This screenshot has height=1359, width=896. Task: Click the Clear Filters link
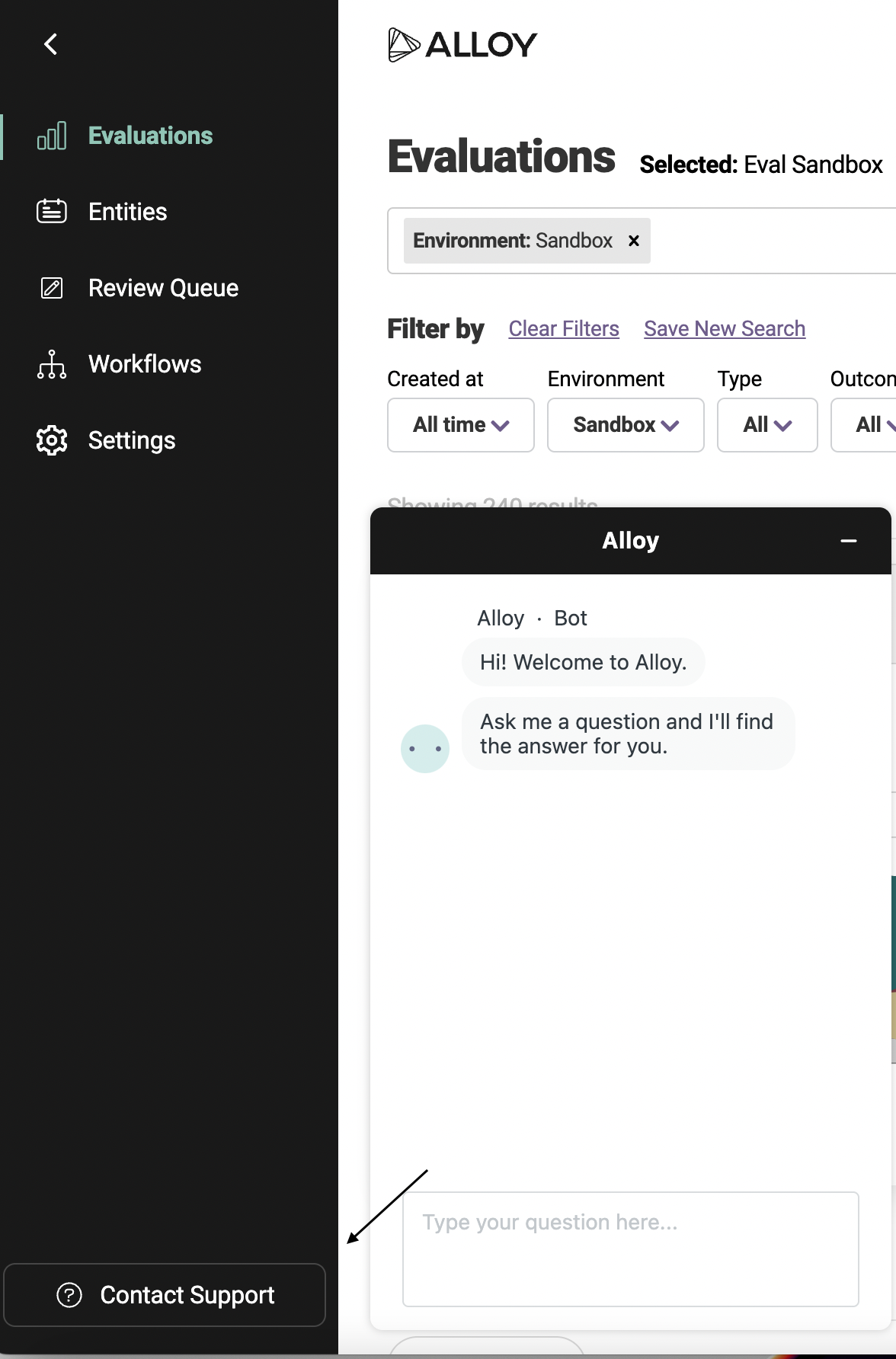pos(564,329)
